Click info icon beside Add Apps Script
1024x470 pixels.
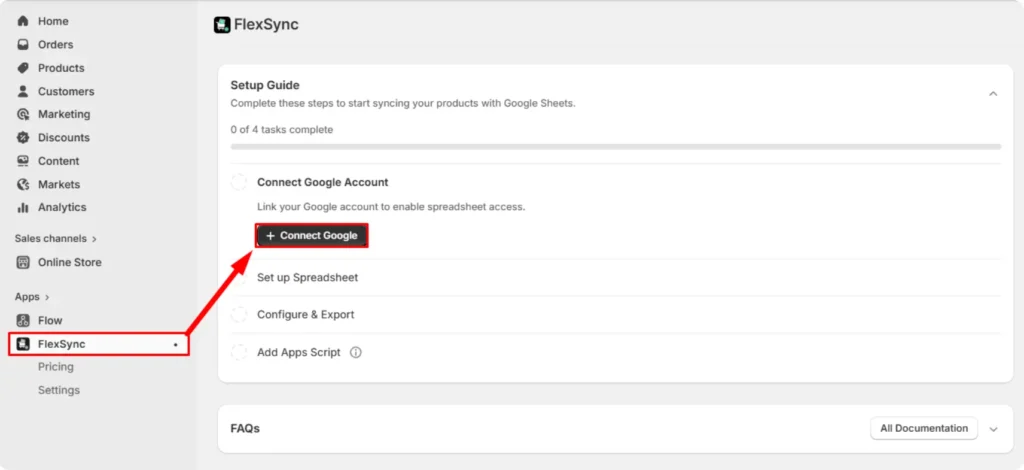tap(355, 352)
